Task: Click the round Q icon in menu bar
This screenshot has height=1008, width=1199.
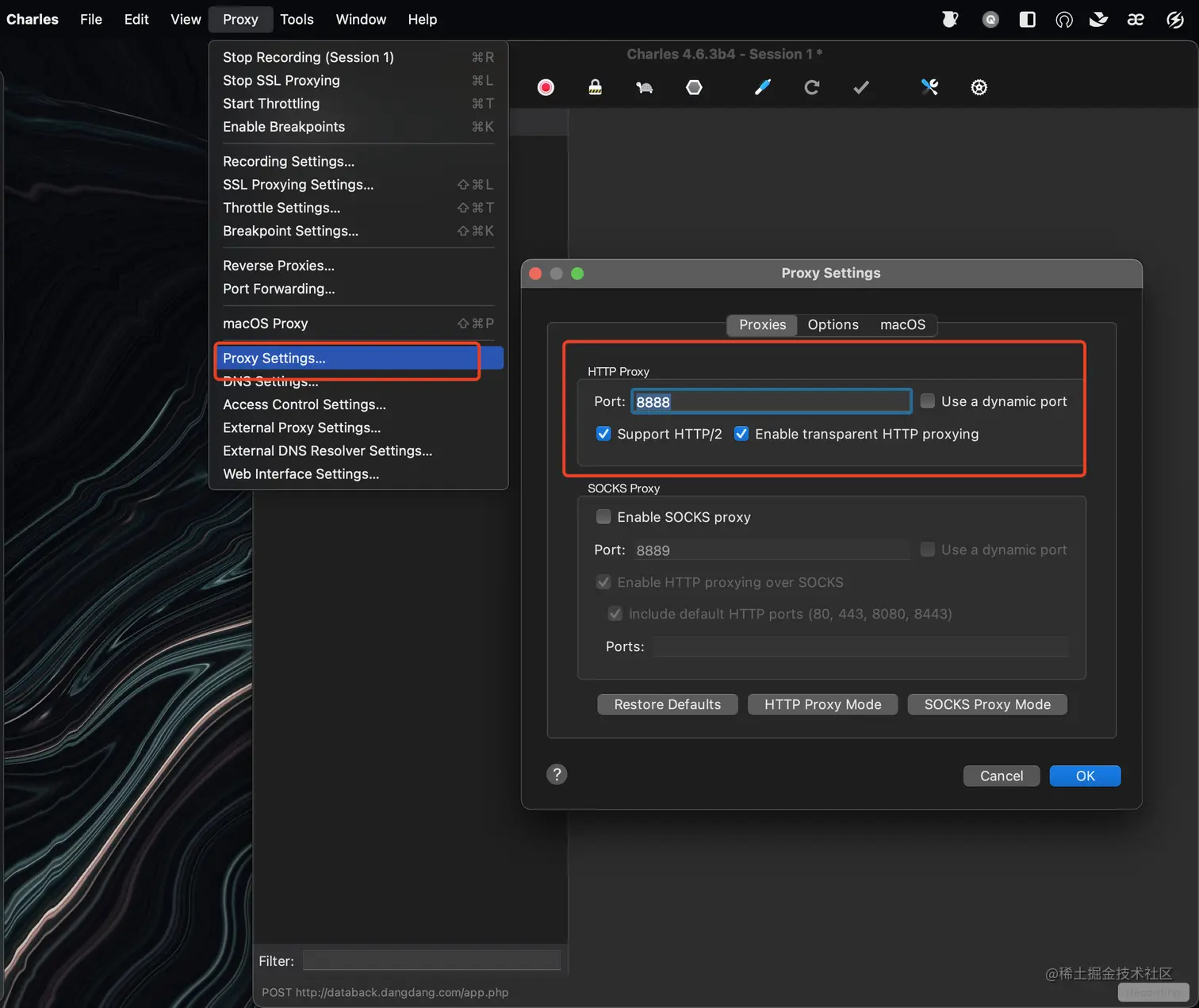Action: click(990, 20)
